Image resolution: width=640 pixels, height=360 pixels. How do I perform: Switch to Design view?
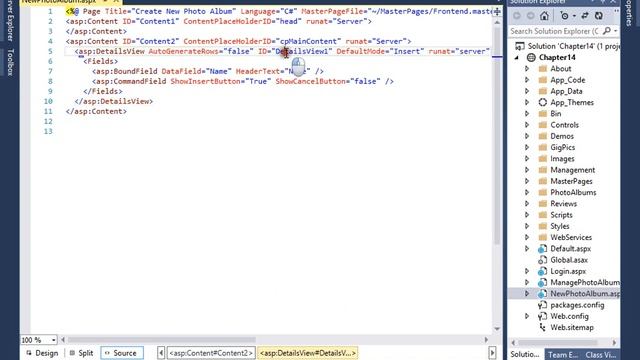click(42, 353)
